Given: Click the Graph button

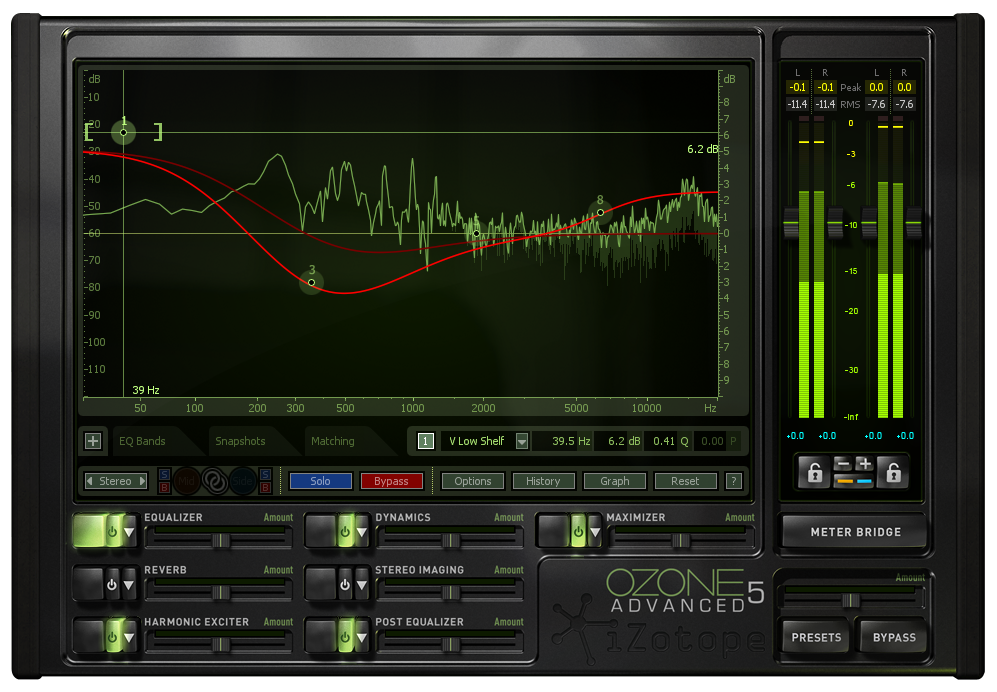Looking at the screenshot, I should click(614, 481).
